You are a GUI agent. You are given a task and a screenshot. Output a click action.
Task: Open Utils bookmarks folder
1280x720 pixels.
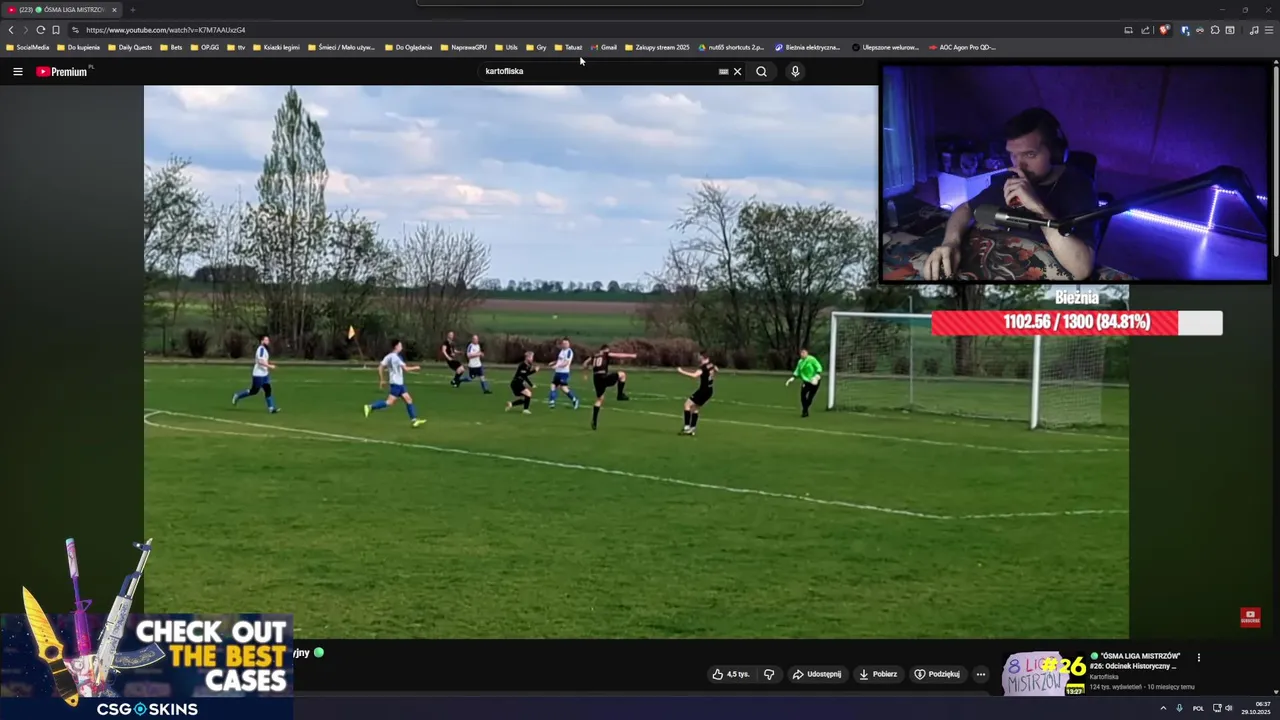pyautogui.click(x=506, y=47)
